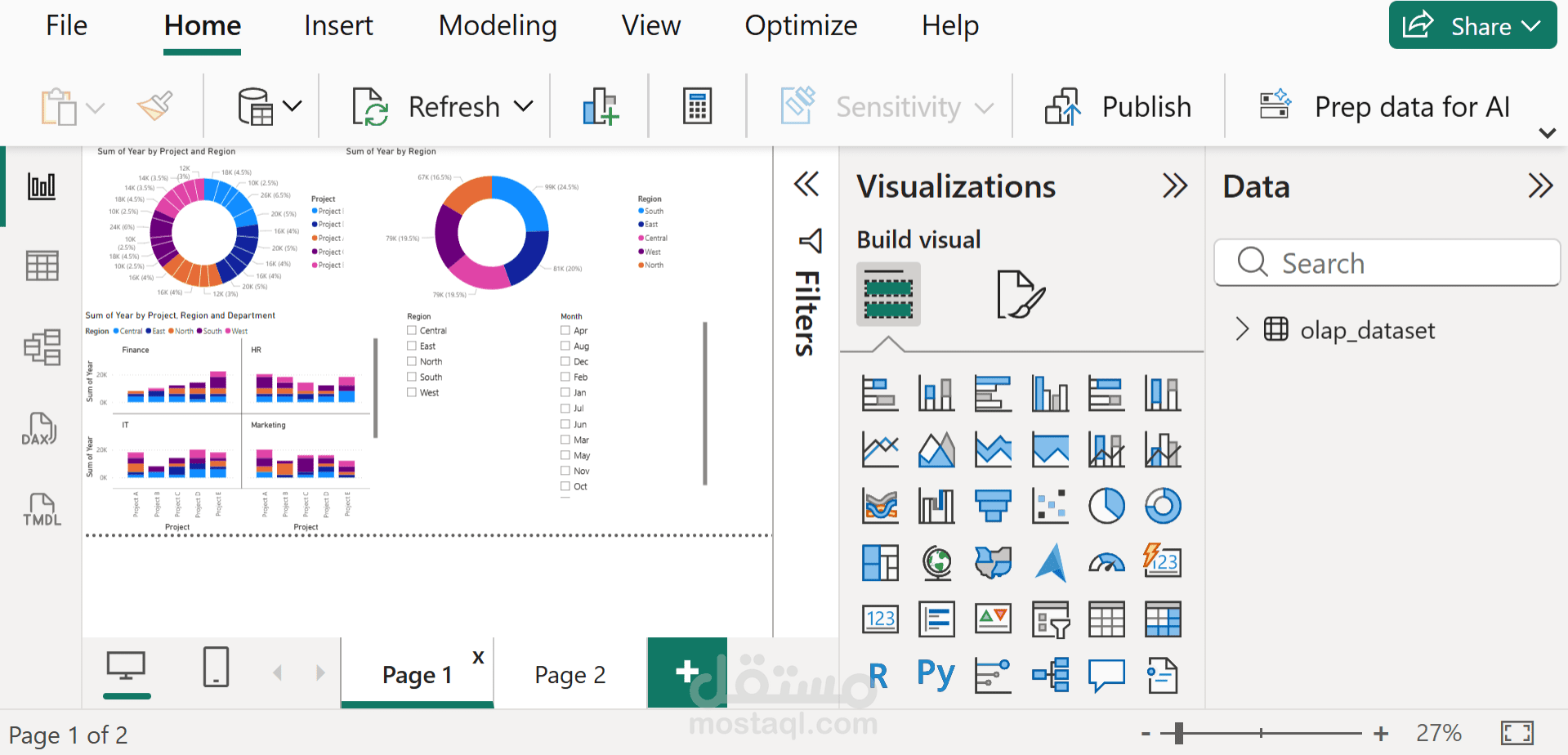This screenshot has height=755, width=1568.
Task: Open DAX query view in sidebar
Action: (41, 428)
